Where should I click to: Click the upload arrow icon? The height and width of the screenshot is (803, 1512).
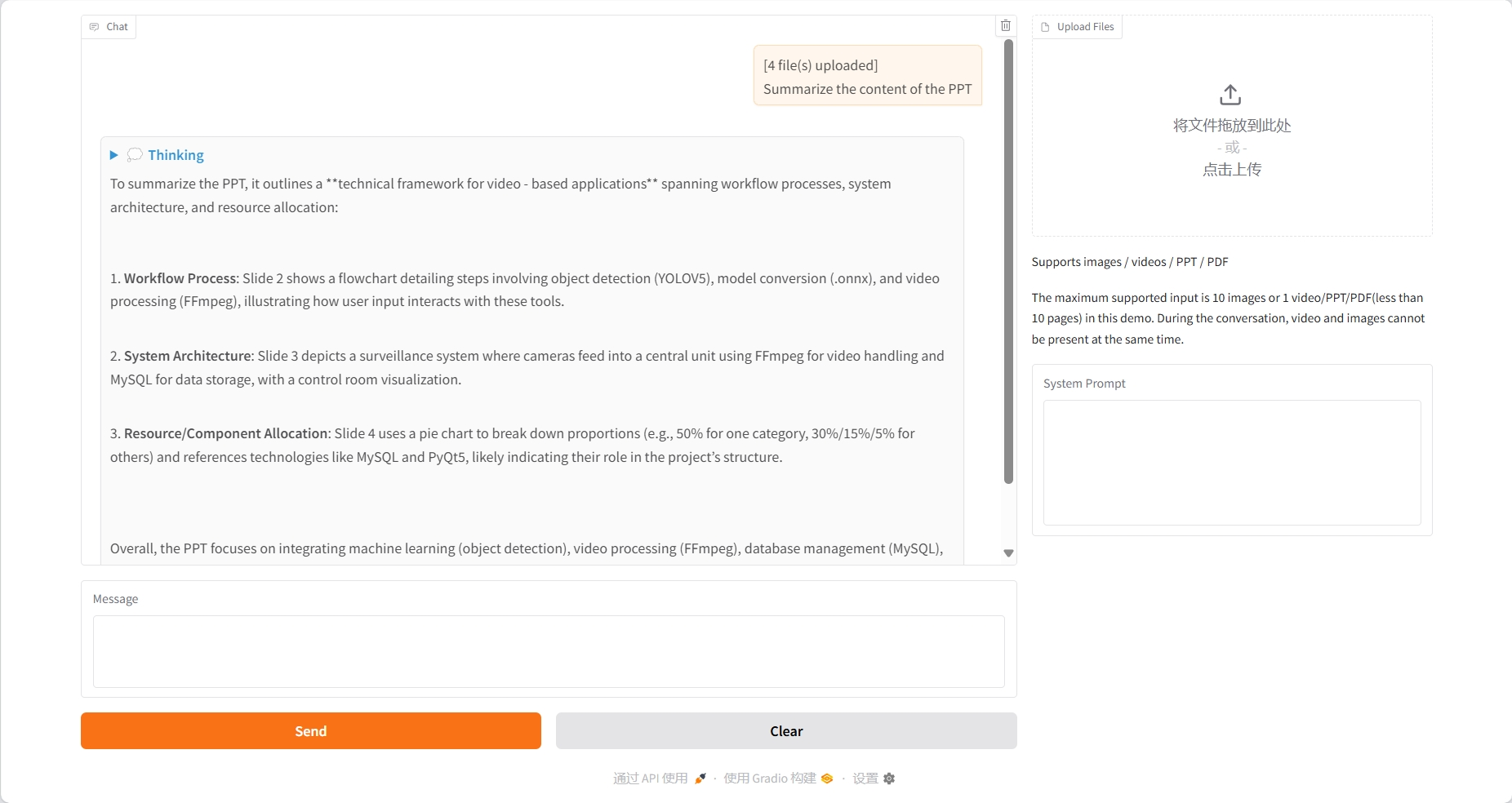click(x=1230, y=95)
